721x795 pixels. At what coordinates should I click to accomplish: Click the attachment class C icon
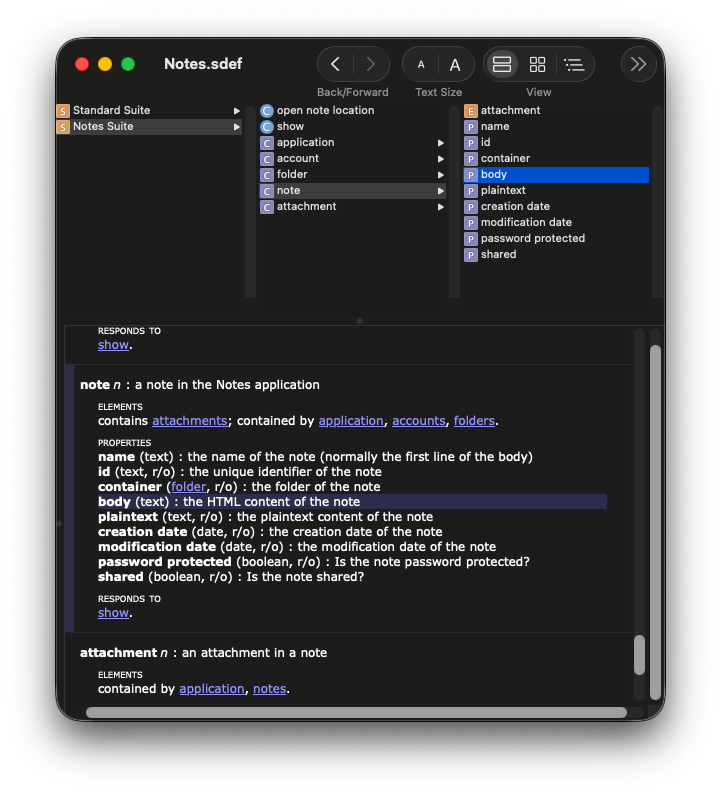(267, 207)
